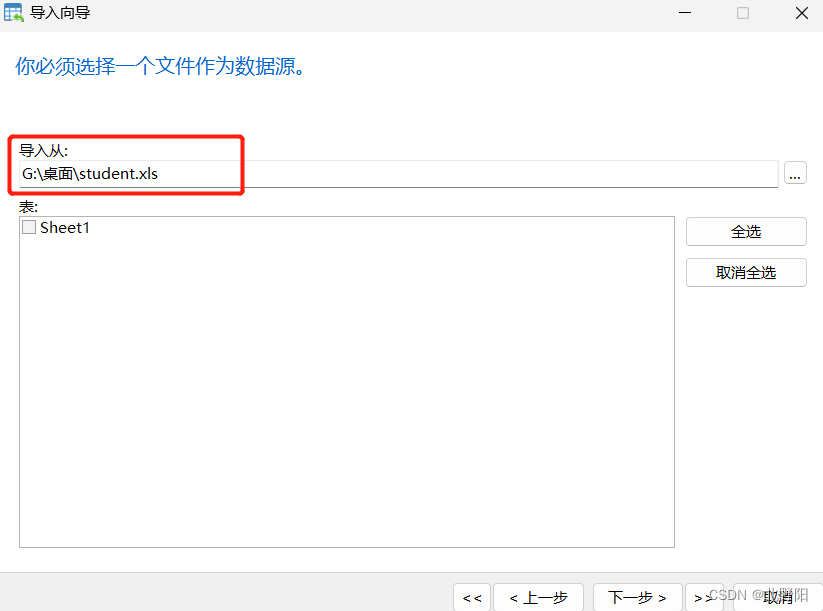The height and width of the screenshot is (611, 823).
Task: Skip to last step with >> button
Action: [x=704, y=597]
